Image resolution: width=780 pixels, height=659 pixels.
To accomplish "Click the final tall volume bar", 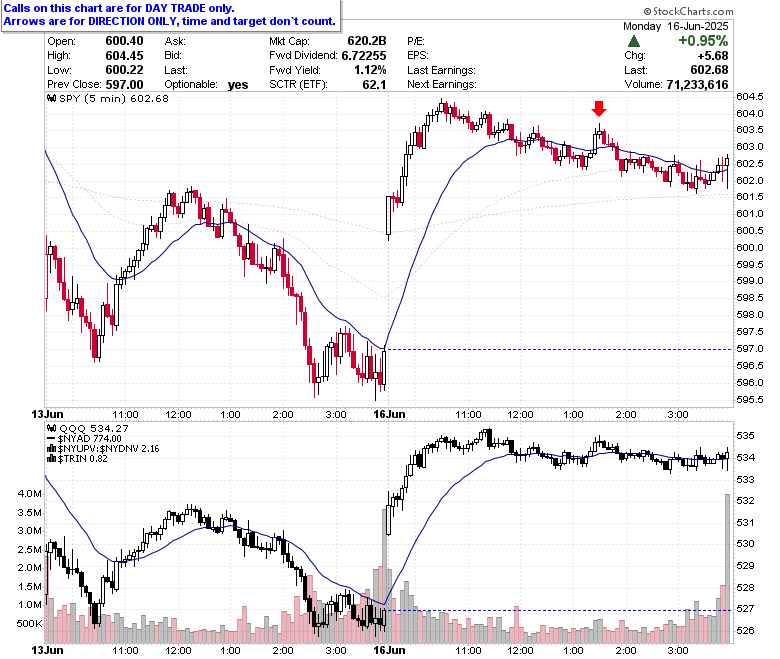I will [x=727, y=569].
